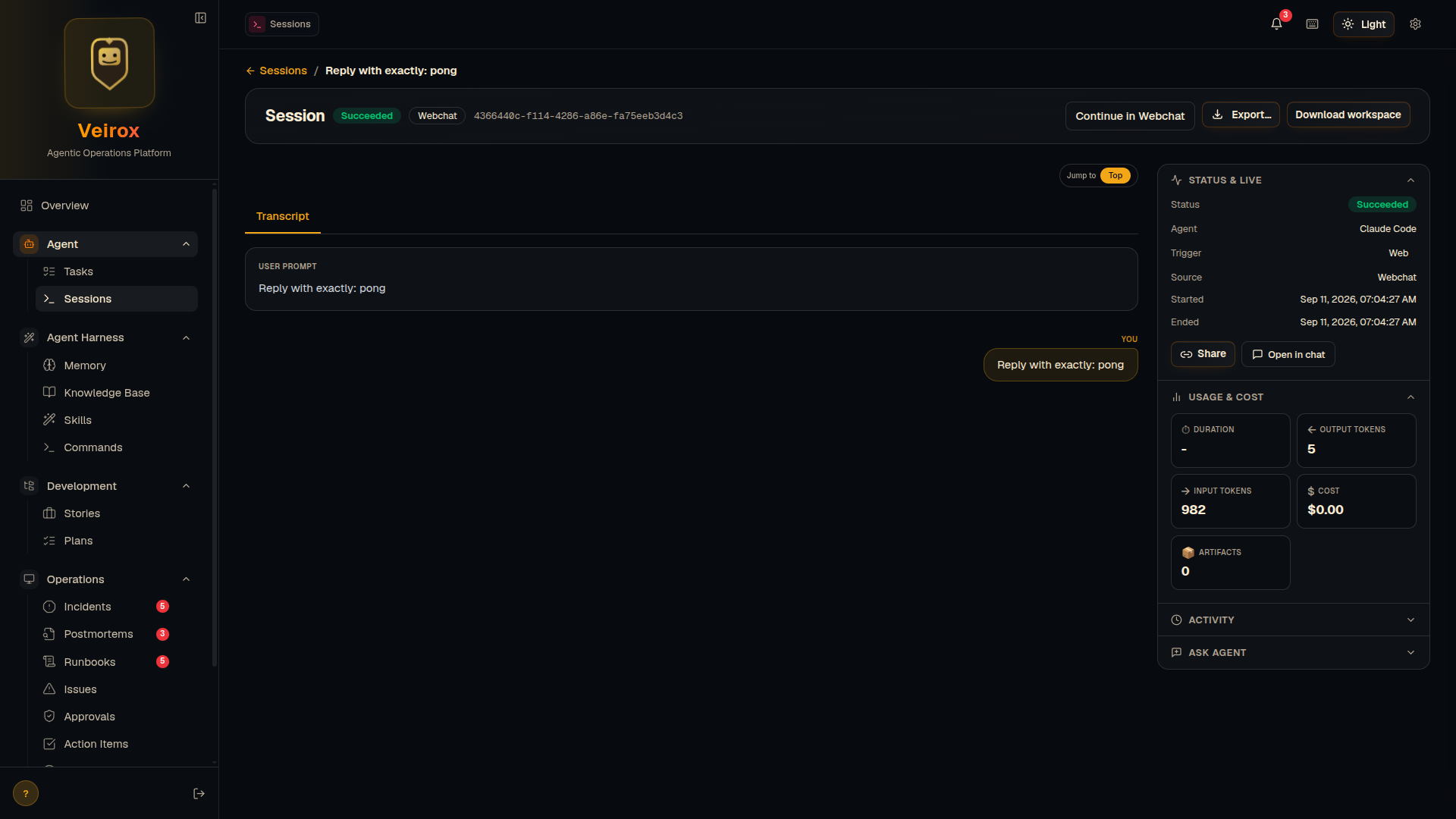The image size is (1456, 819).
Task: Open help question mark icon
Action: pyautogui.click(x=26, y=793)
